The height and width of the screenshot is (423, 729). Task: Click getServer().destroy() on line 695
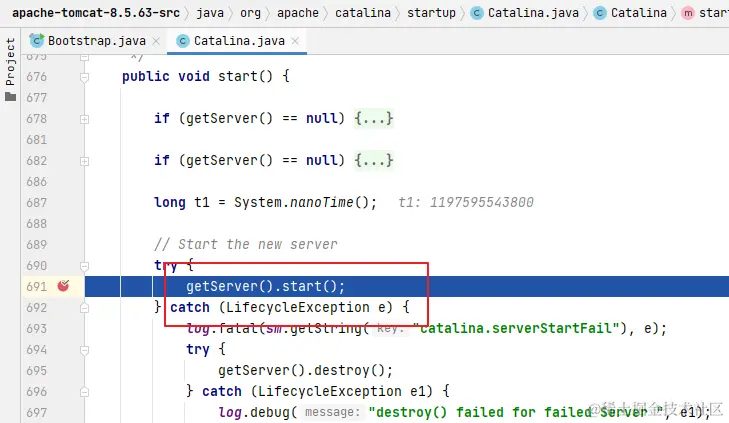305,370
